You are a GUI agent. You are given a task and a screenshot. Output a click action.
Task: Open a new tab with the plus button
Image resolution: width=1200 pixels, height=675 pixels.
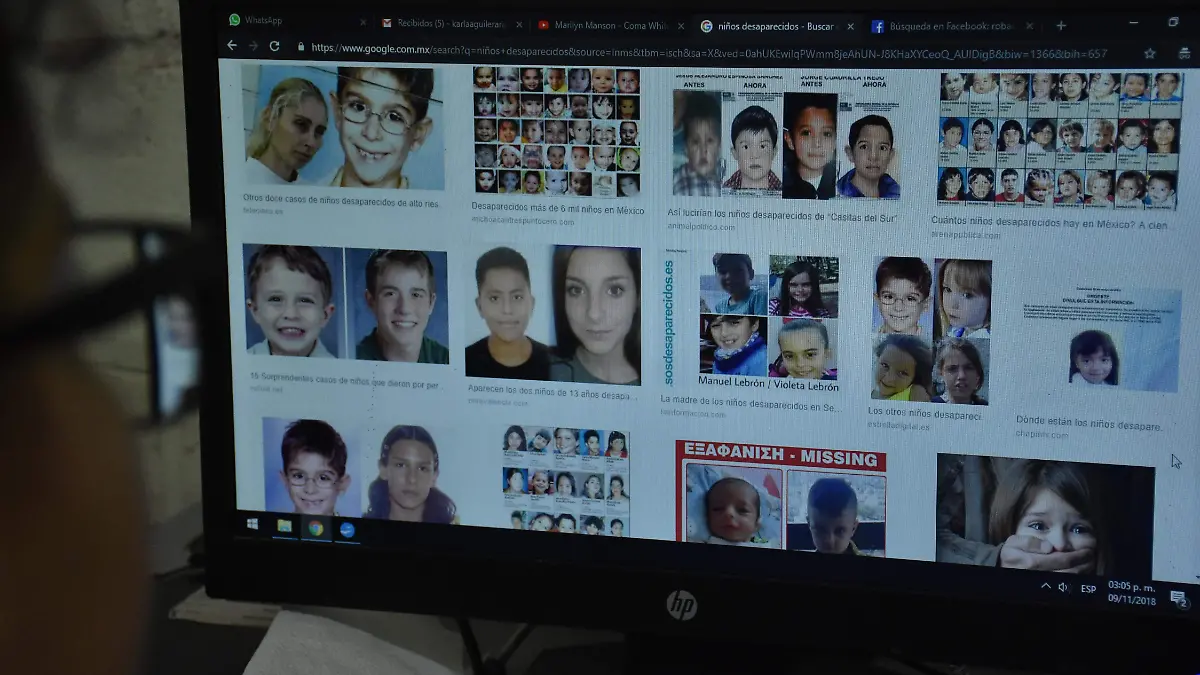(x=1060, y=25)
